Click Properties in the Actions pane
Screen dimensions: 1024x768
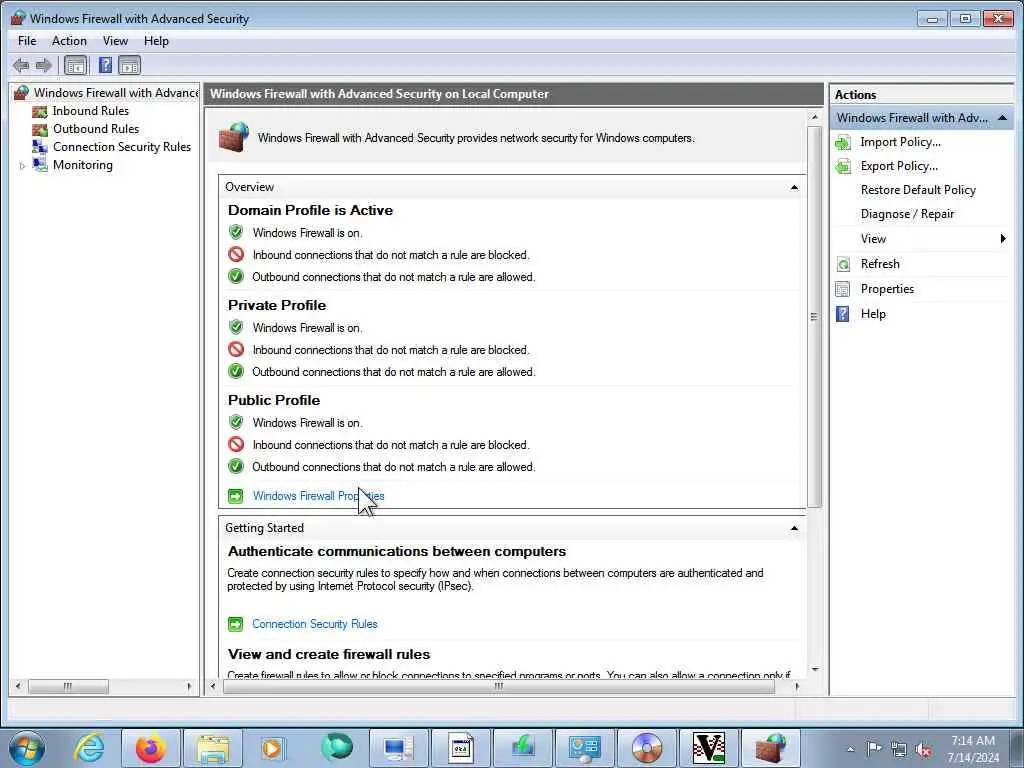pyautogui.click(x=888, y=289)
